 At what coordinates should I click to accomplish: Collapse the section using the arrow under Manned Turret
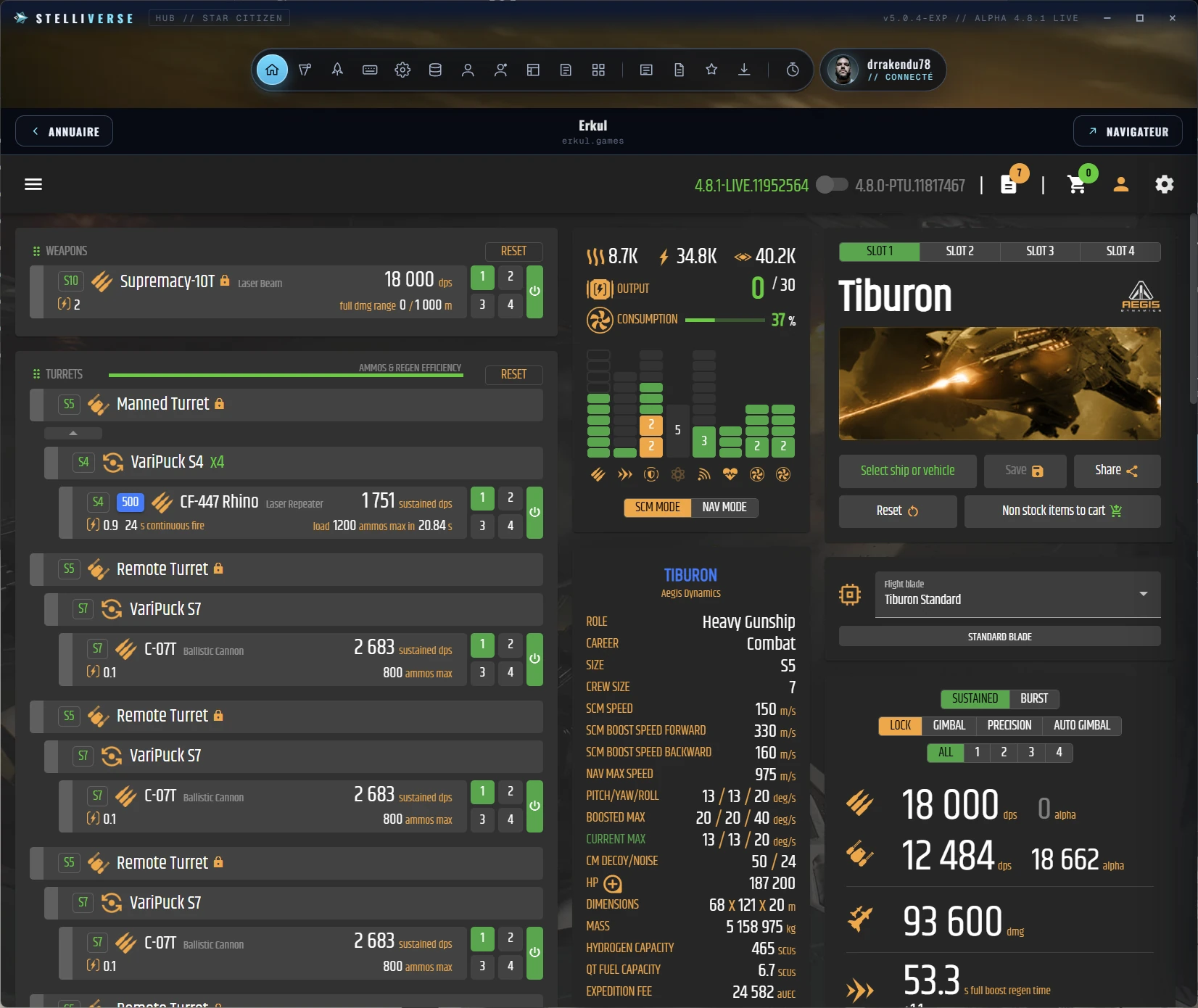pos(73,433)
